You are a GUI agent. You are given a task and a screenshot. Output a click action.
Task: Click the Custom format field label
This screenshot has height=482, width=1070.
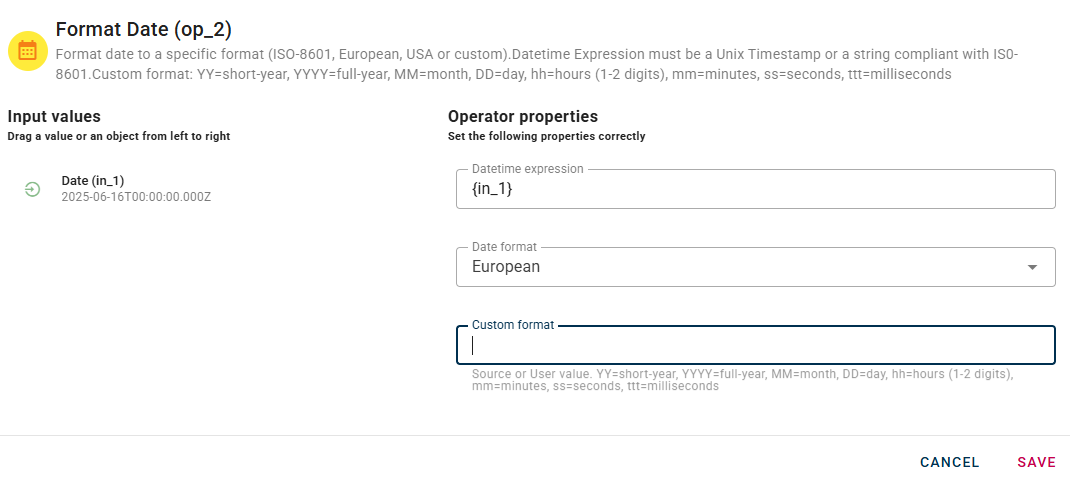click(513, 325)
